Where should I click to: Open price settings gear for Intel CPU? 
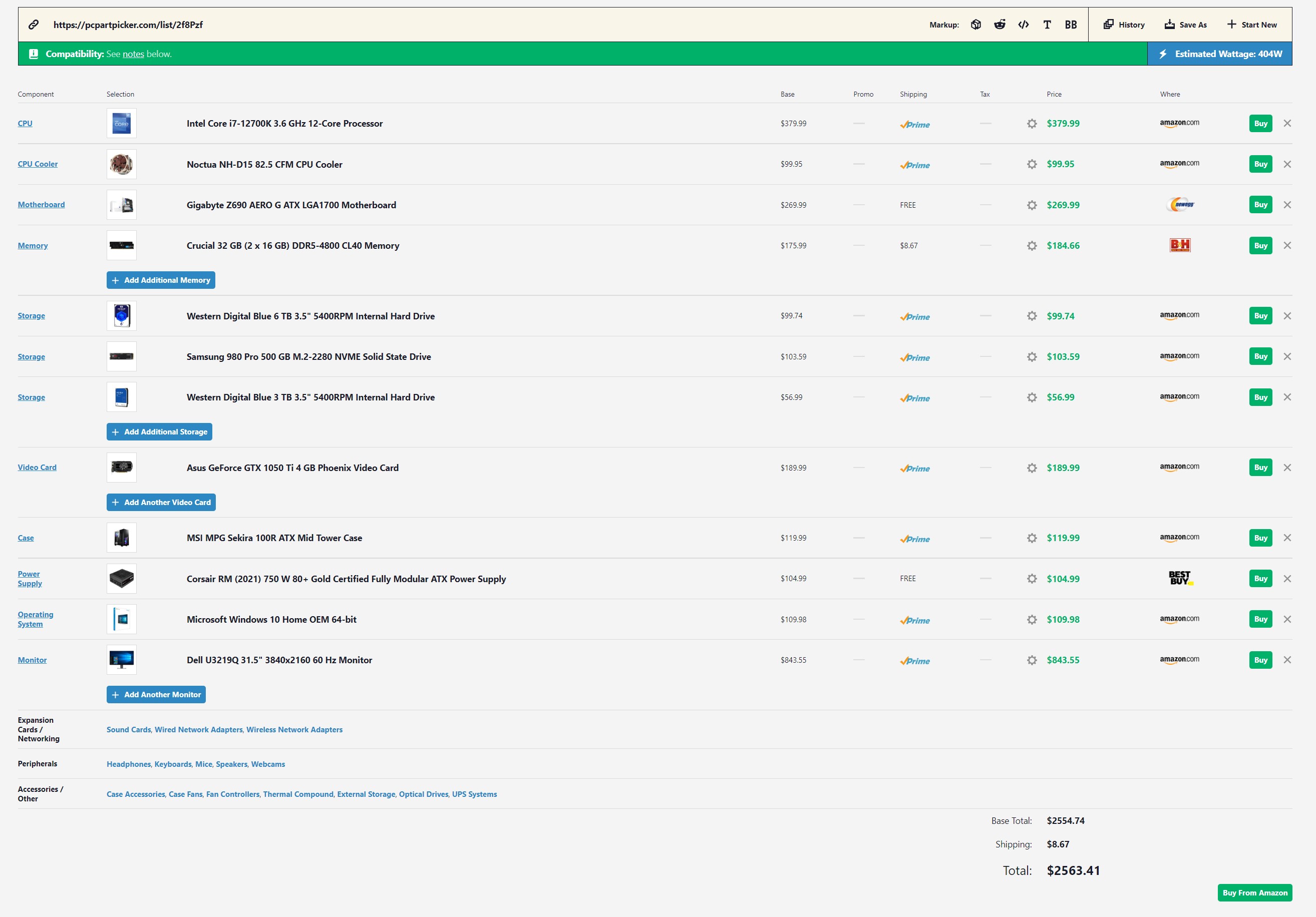[1032, 124]
